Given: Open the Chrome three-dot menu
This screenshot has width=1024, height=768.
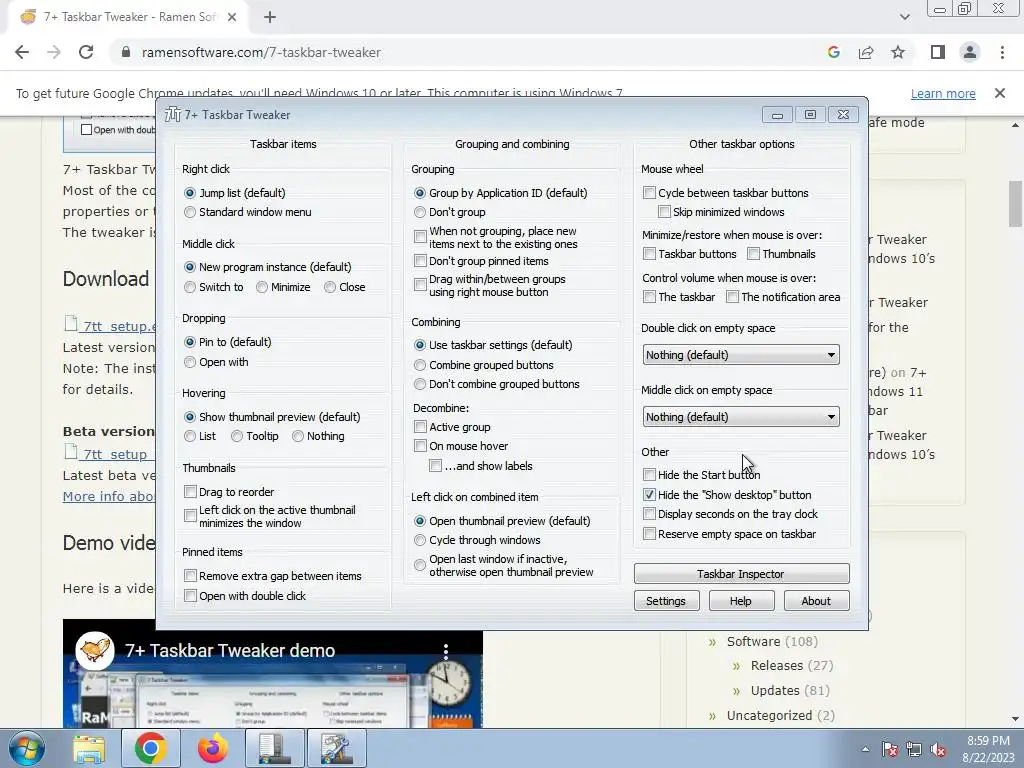Looking at the screenshot, I should (1002, 52).
